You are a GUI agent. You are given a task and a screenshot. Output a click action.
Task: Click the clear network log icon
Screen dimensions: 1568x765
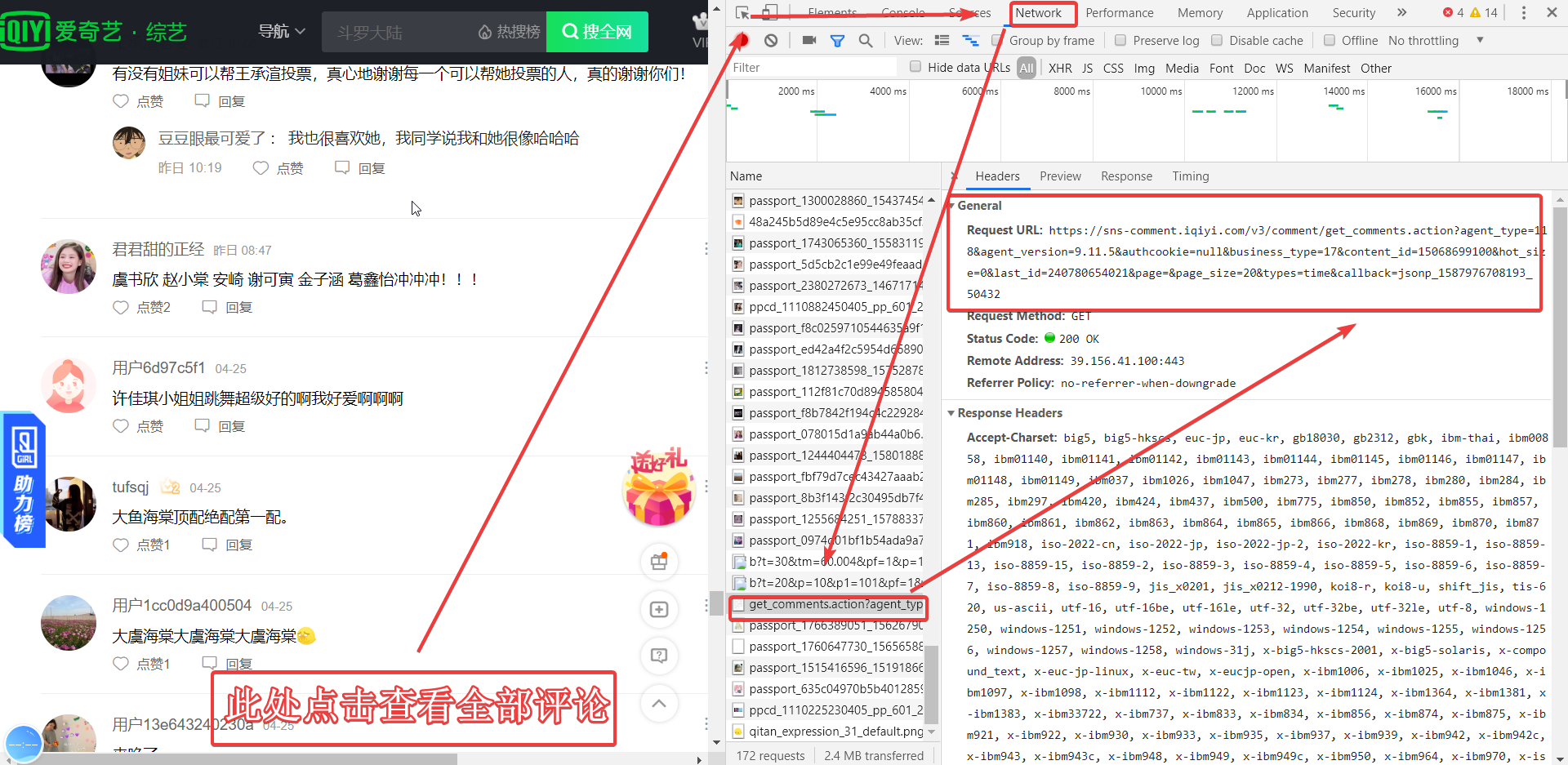771,40
